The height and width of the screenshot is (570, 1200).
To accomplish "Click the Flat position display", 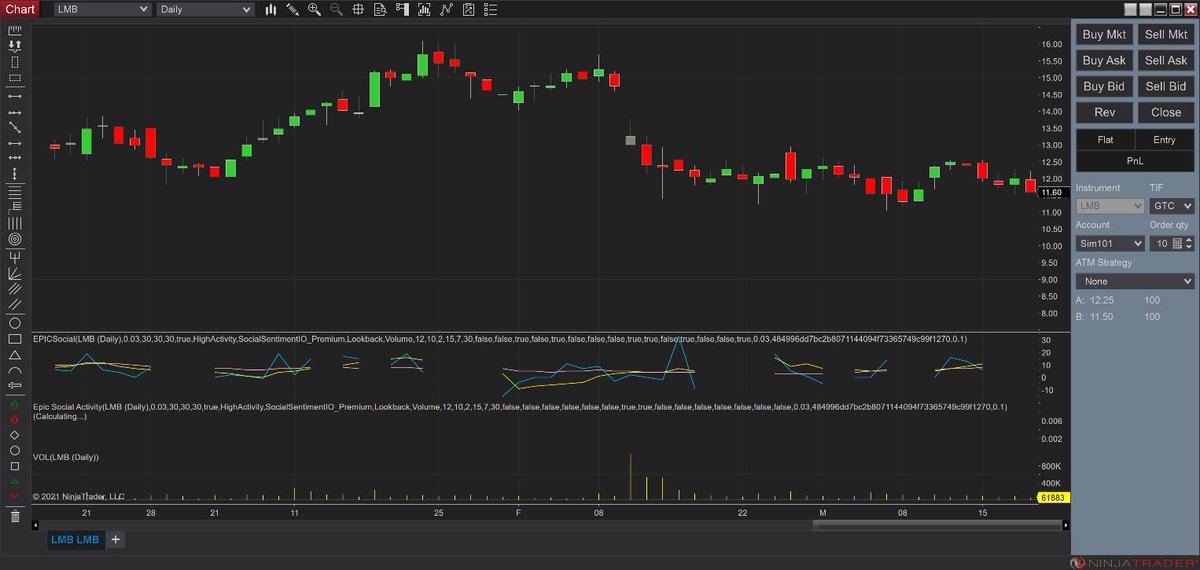I will pyautogui.click(x=1105, y=140).
